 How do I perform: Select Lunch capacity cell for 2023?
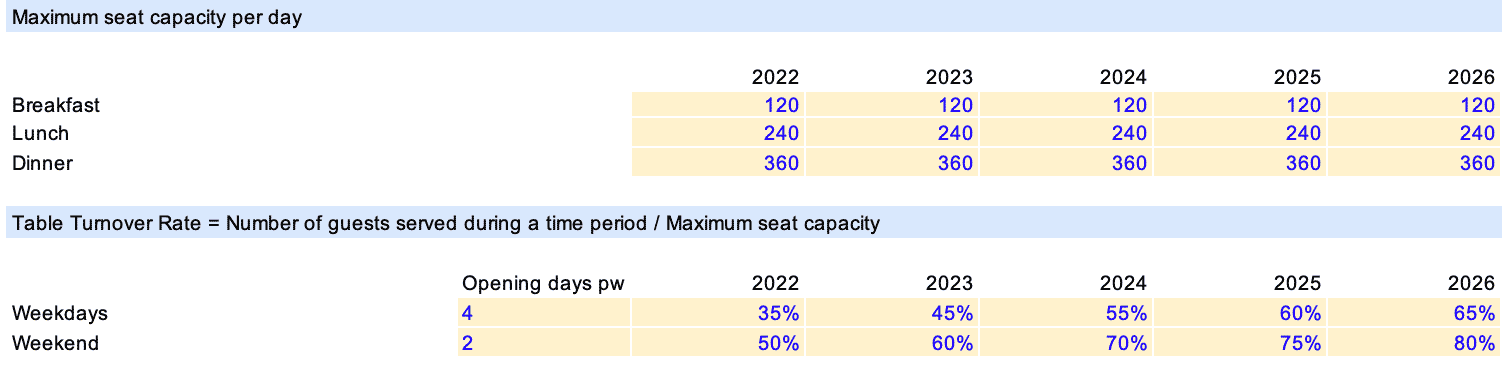click(x=892, y=134)
